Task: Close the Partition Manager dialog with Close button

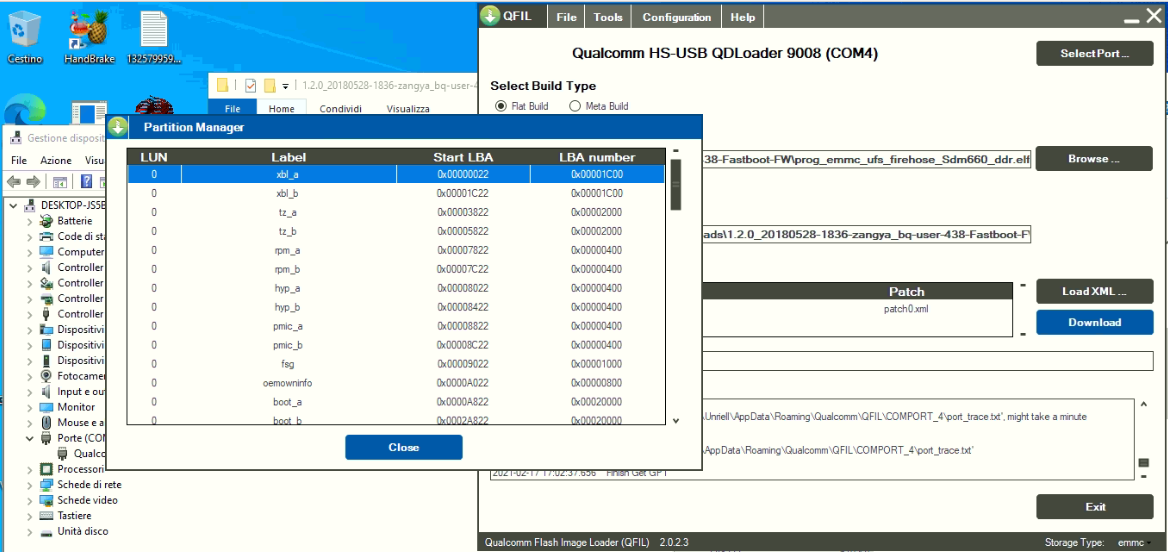Action: 404,447
